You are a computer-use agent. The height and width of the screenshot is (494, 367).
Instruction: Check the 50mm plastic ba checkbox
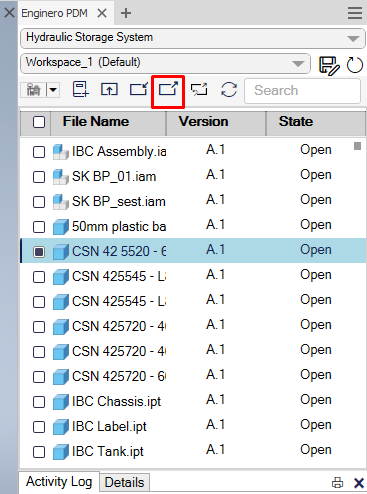[39, 227]
